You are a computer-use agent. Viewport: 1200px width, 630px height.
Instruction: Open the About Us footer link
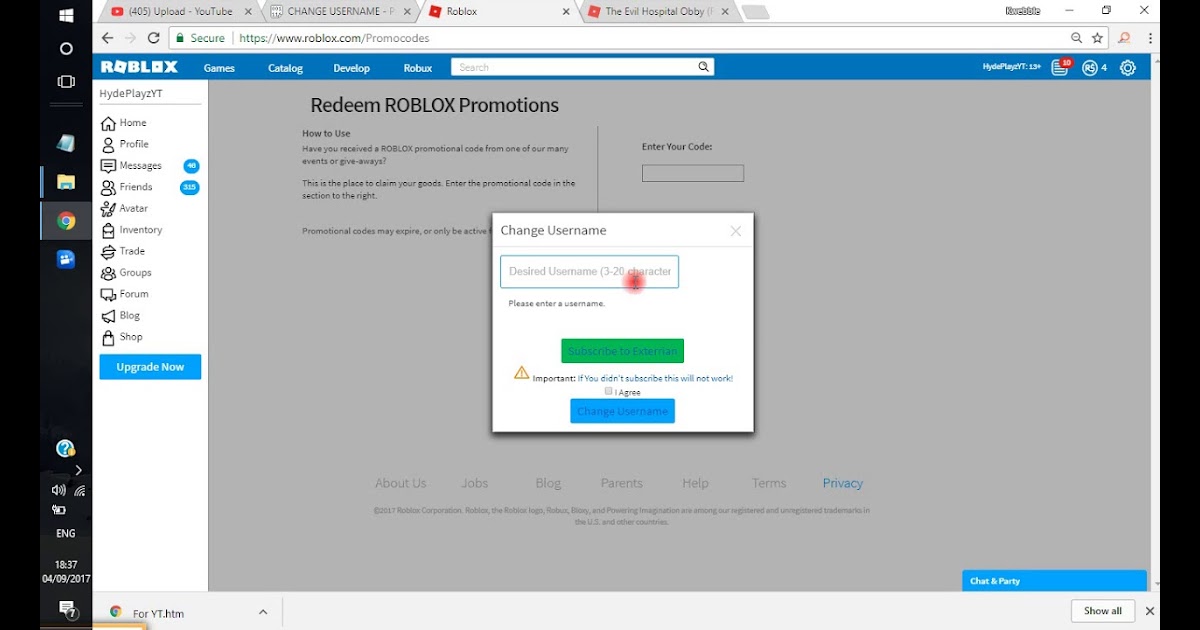tap(400, 483)
